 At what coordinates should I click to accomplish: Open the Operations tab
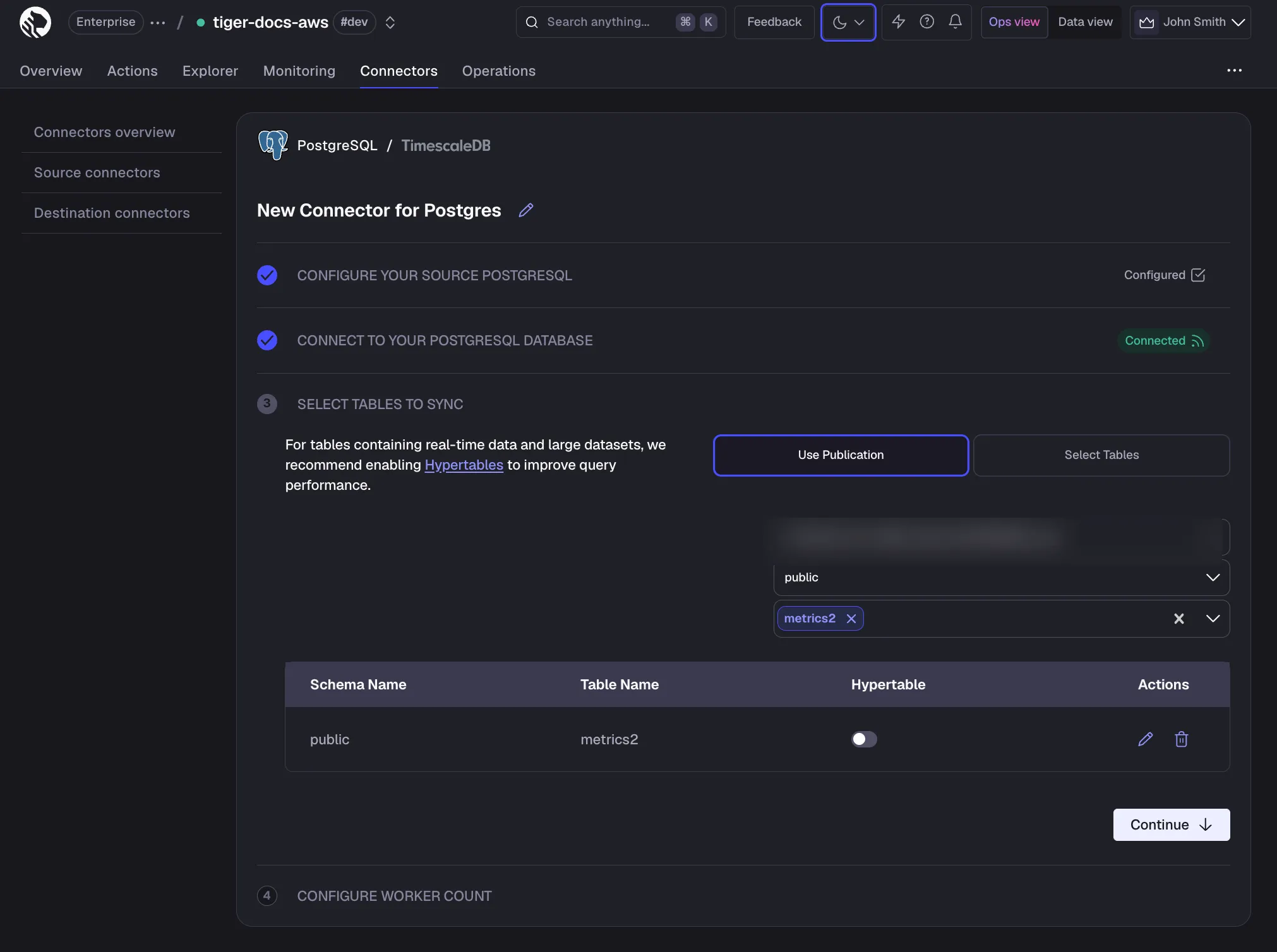point(499,71)
